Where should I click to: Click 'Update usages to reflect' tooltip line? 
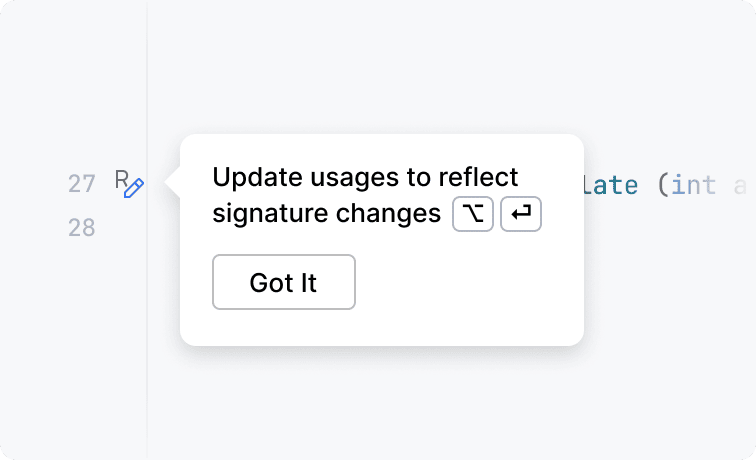(365, 177)
